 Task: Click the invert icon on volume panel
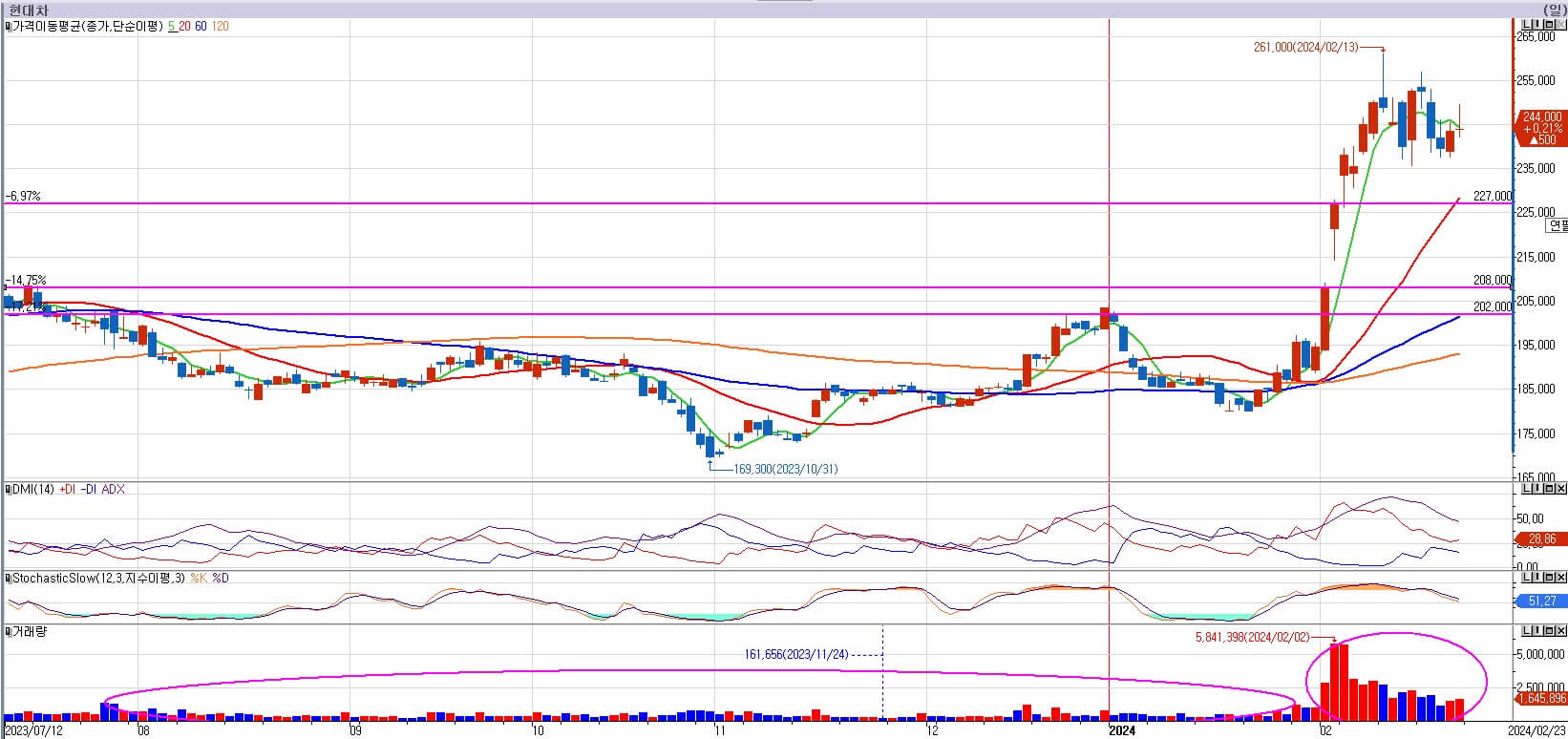(1536, 631)
